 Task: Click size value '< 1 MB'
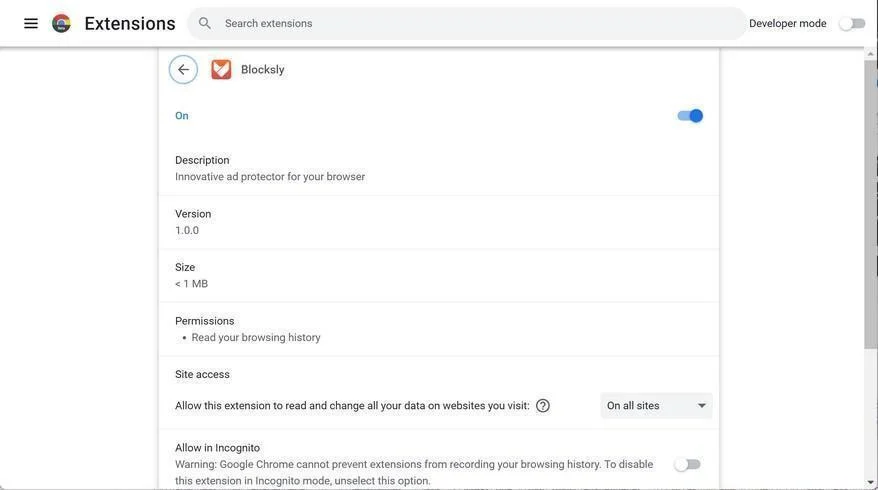pos(191,284)
